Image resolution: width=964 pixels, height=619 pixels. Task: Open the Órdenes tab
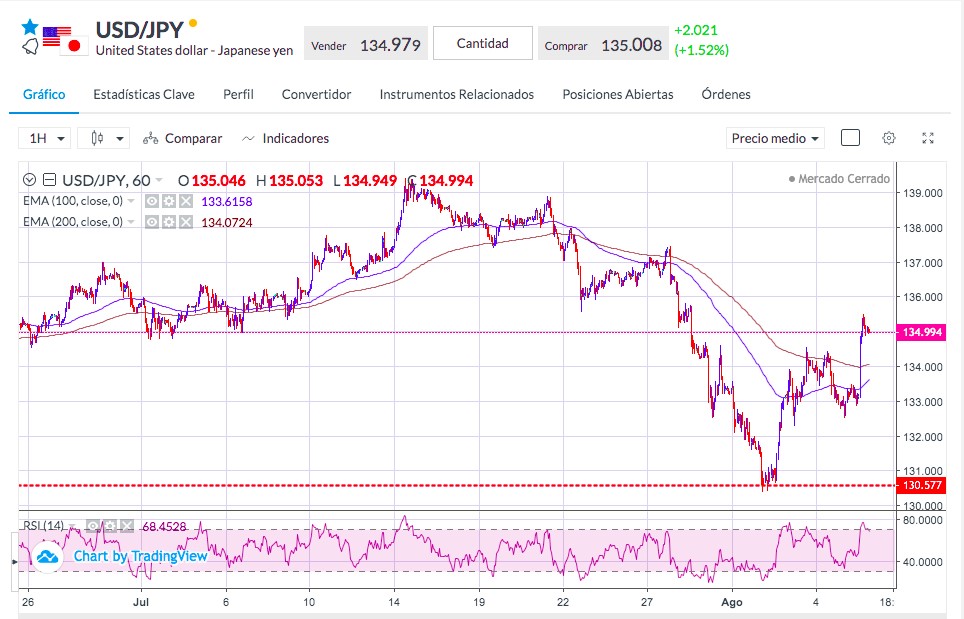726,94
